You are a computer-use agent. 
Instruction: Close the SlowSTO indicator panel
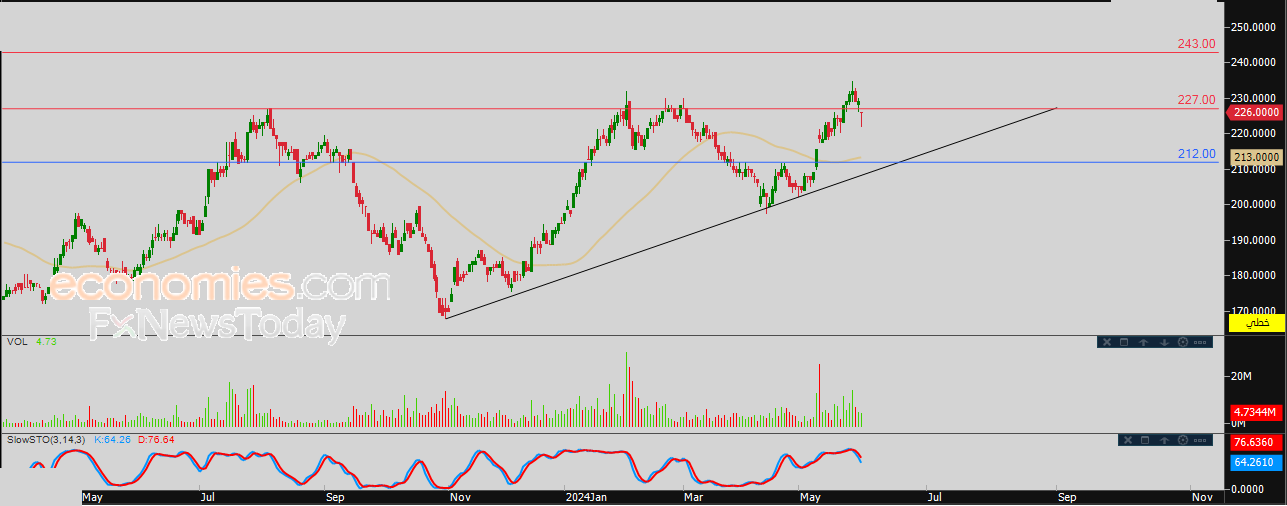click(x=1126, y=440)
